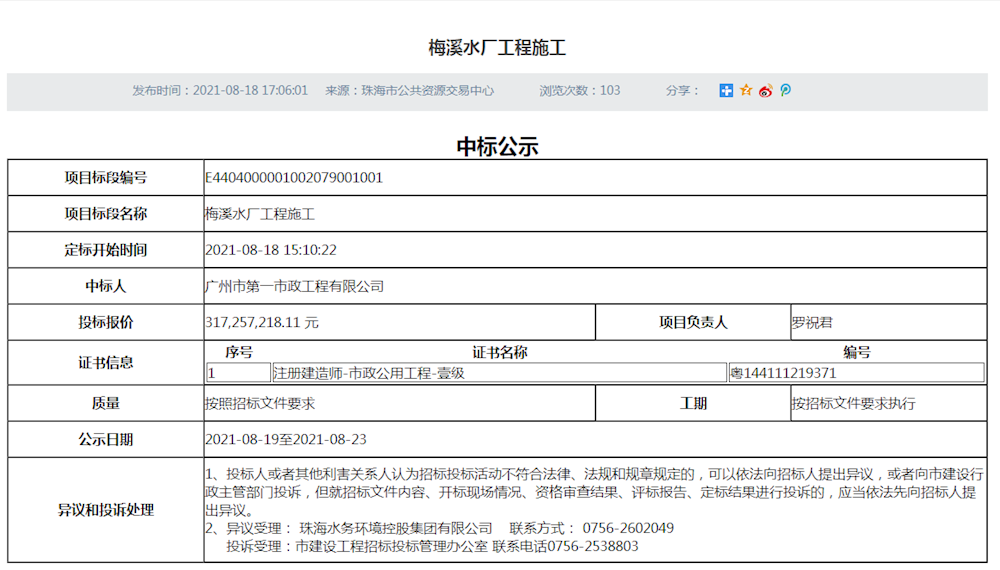Click the serial number field containing 1
Image resolution: width=1000 pixels, height=570 pixels.
coord(237,373)
